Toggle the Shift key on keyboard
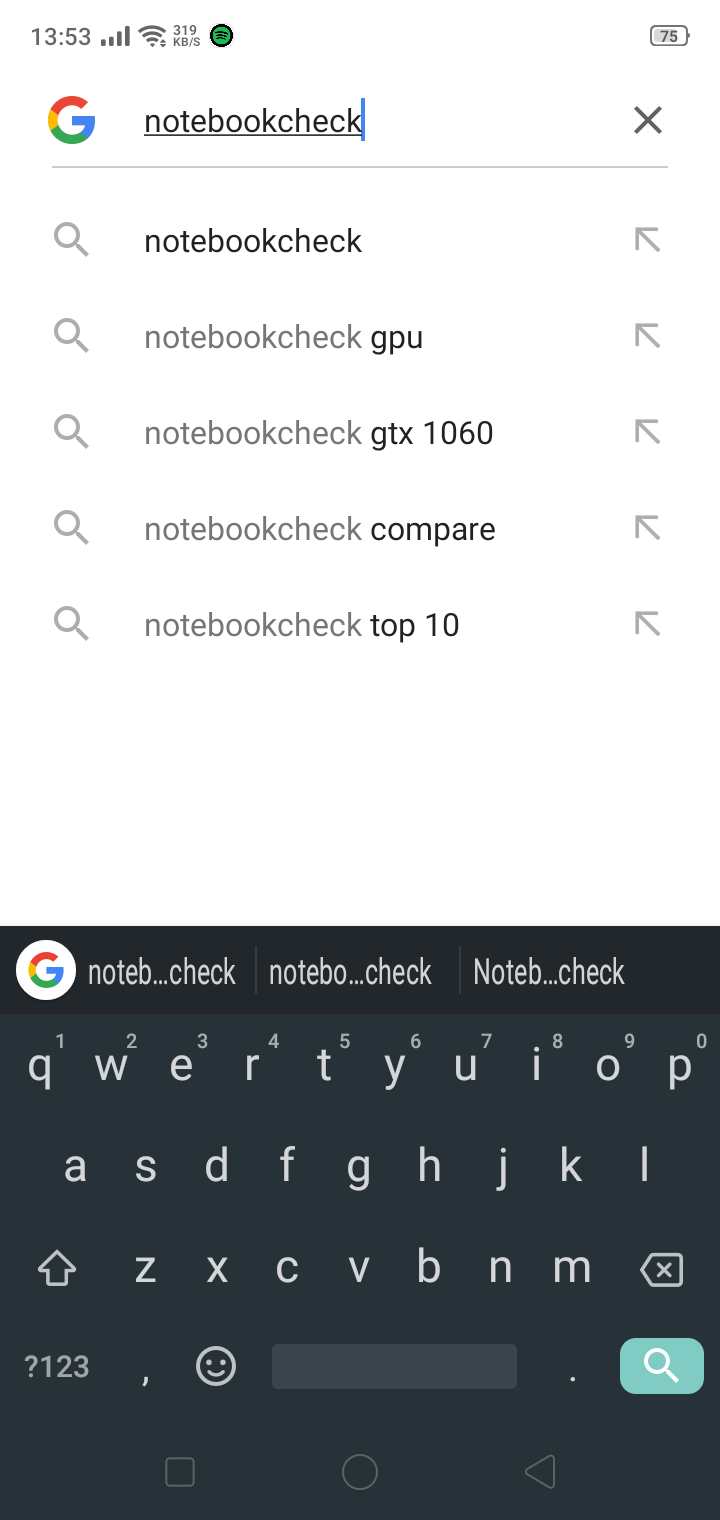This screenshot has height=1520, width=720. pos(57,1270)
